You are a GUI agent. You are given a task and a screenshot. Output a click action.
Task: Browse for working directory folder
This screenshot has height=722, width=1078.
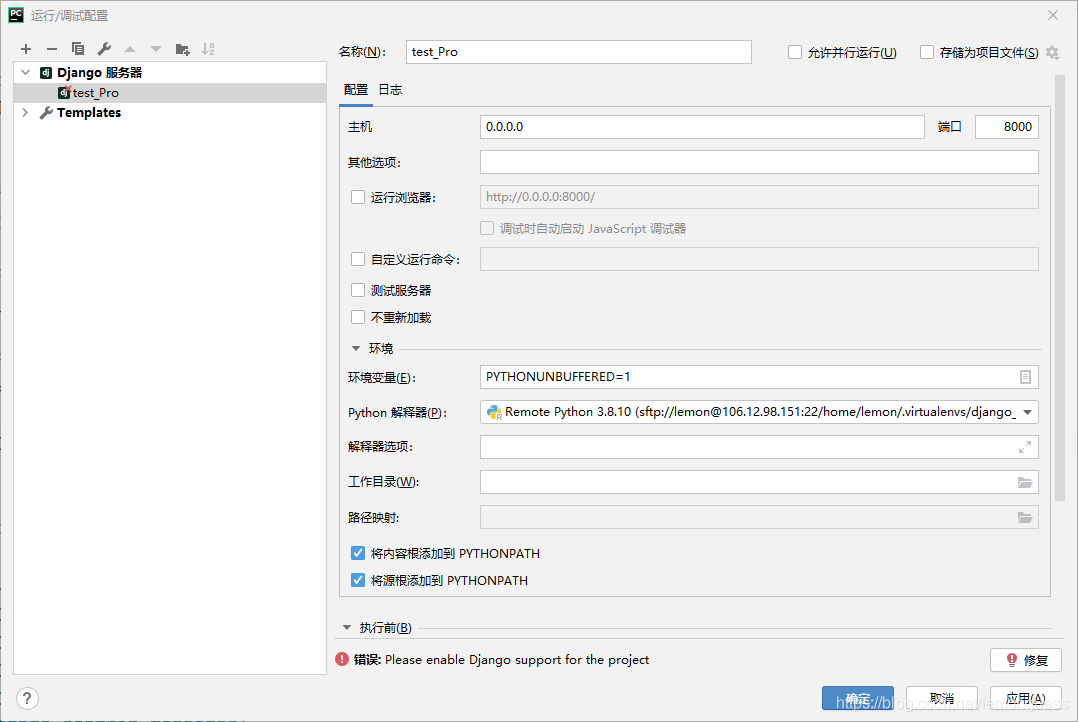pos(1025,482)
